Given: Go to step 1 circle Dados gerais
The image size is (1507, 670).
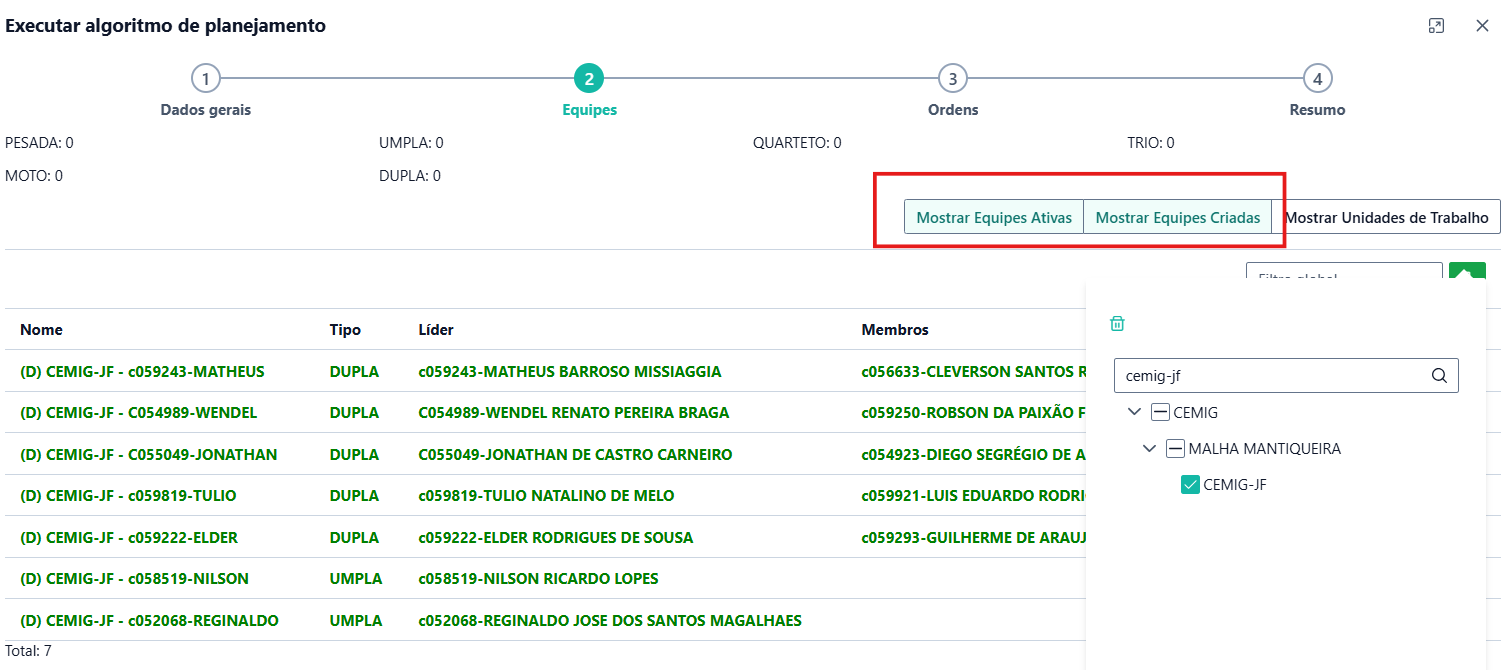Looking at the screenshot, I should (x=205, y=79).
